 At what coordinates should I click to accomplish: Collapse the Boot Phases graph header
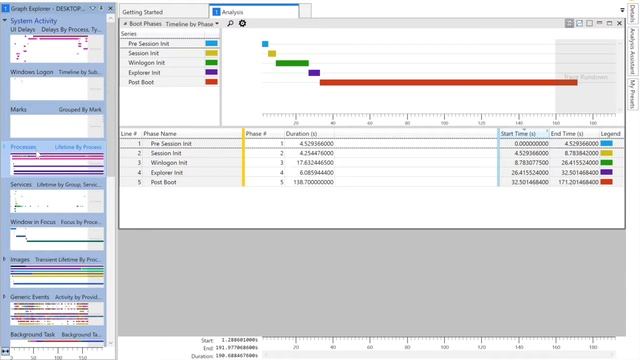[125, 24]
